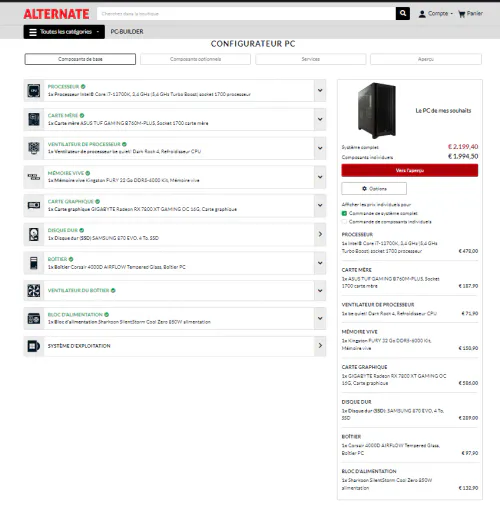Image resolution: width=500 pixels, height=512 pixels.
Task: Switch to Services tab
Action: click(x=311, y=59)
